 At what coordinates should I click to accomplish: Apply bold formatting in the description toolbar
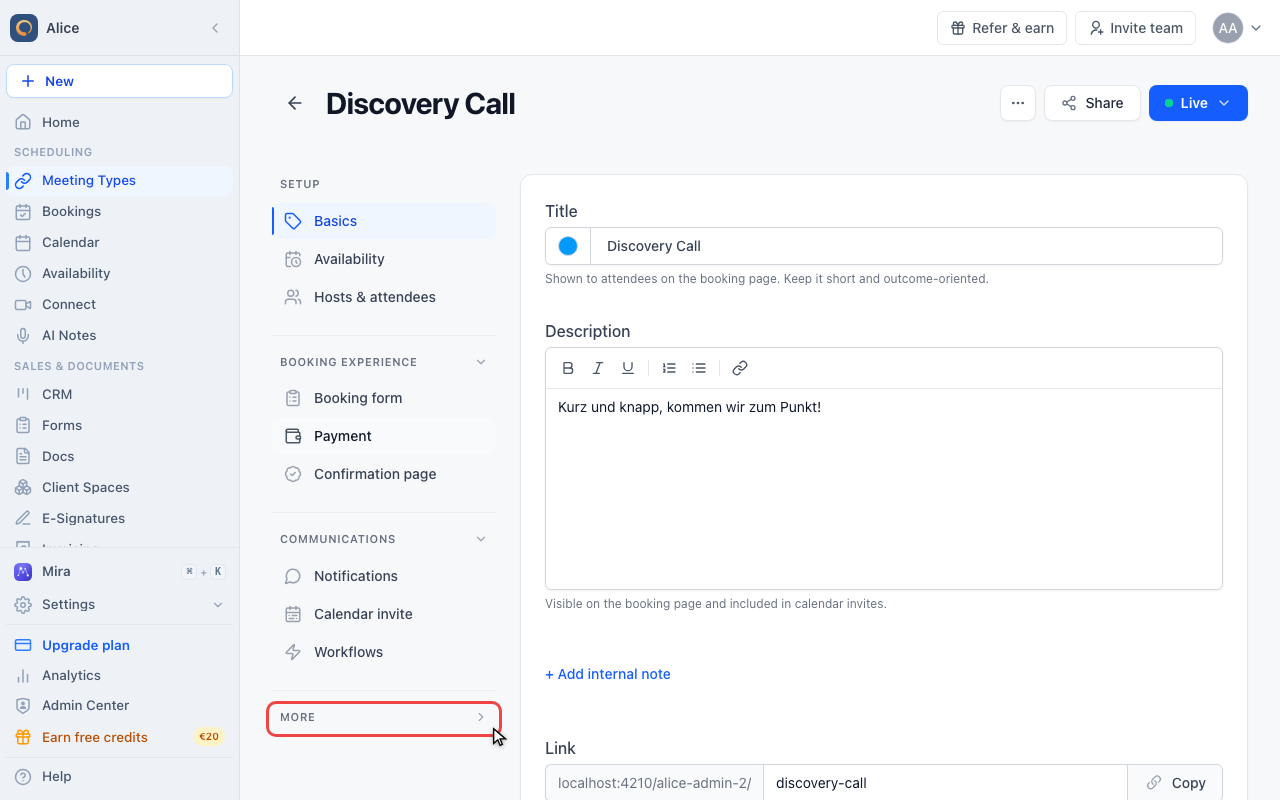pyautogui.click(x=568, y=368)
